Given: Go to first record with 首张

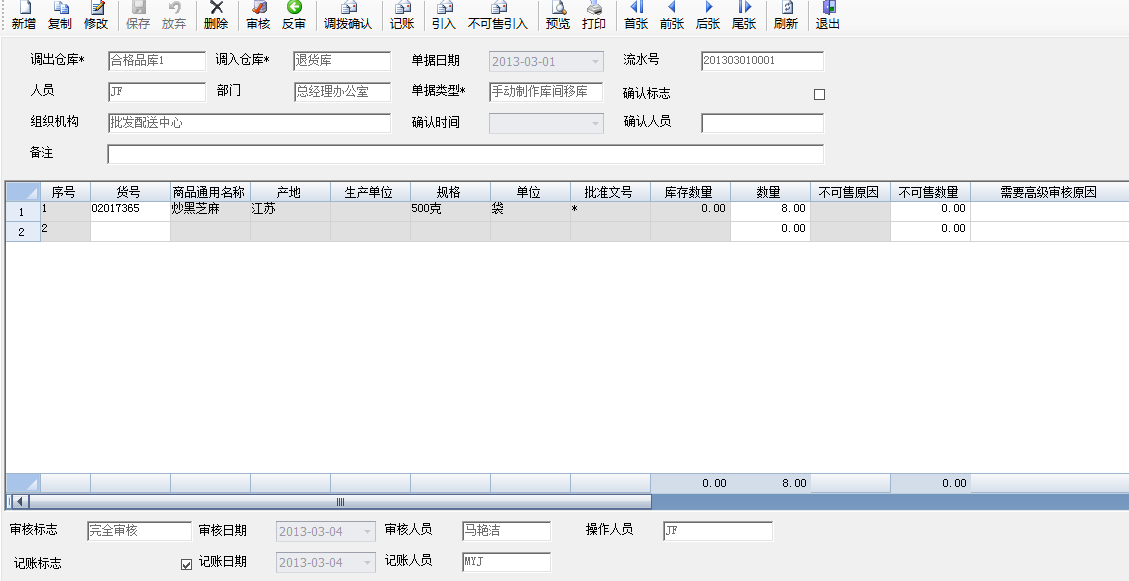Looking at the screenshot, I should (x=636, y=15).
